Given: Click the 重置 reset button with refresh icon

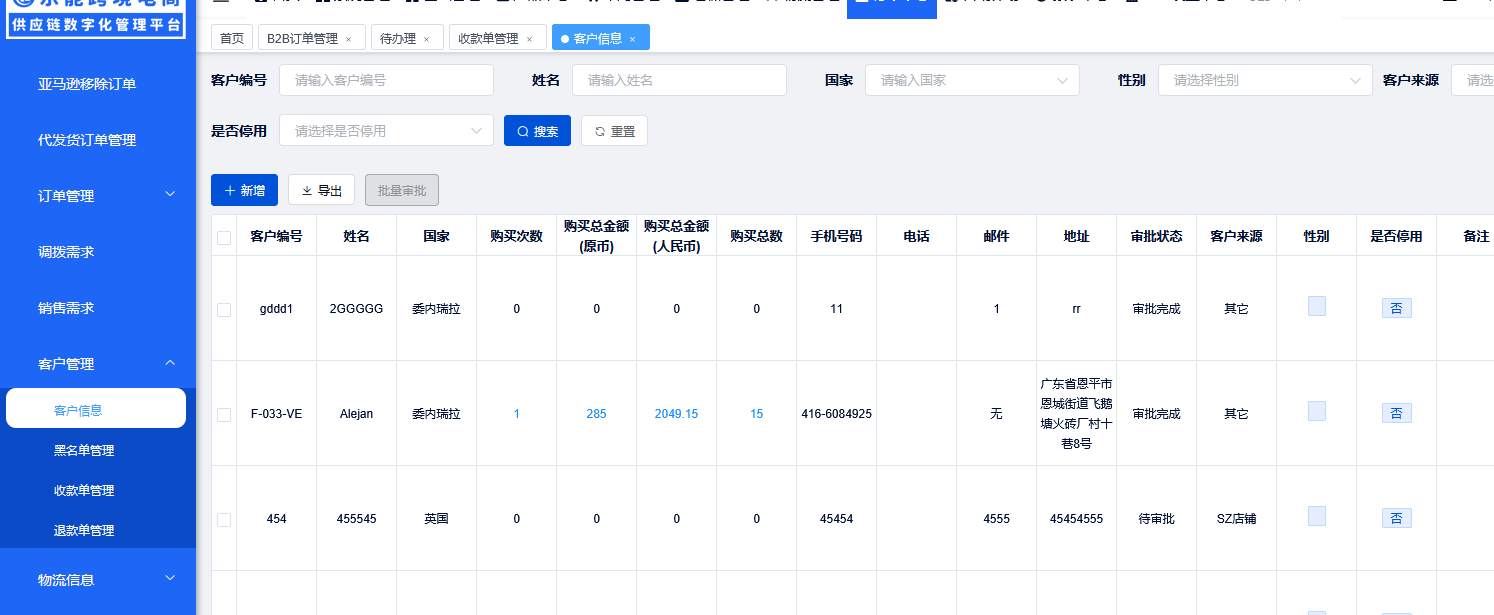Looking at the screenshot, I should click(614, 131).
